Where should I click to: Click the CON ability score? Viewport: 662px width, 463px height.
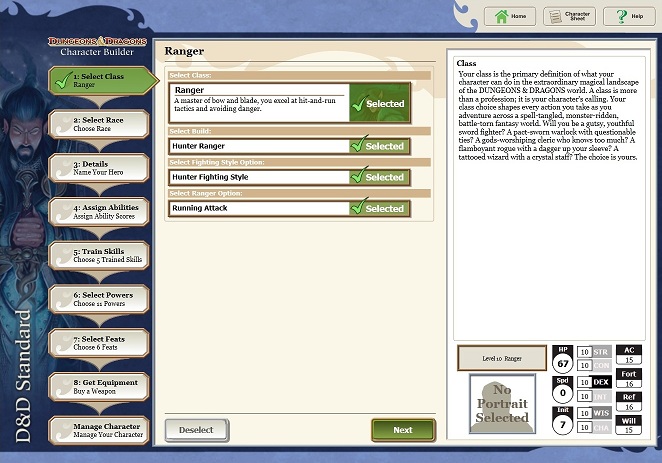[594, 366]
